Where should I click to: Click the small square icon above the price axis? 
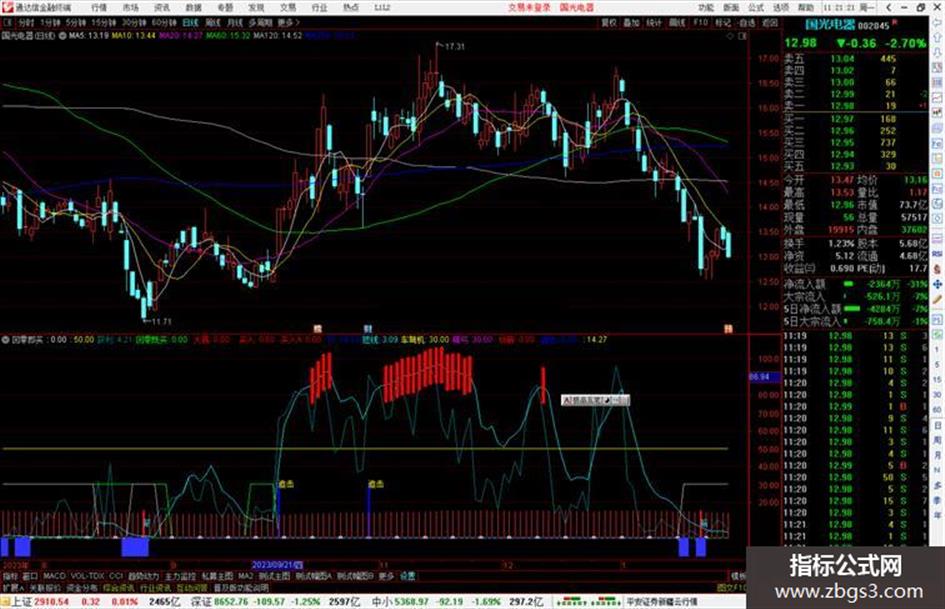tap(742, 36)
